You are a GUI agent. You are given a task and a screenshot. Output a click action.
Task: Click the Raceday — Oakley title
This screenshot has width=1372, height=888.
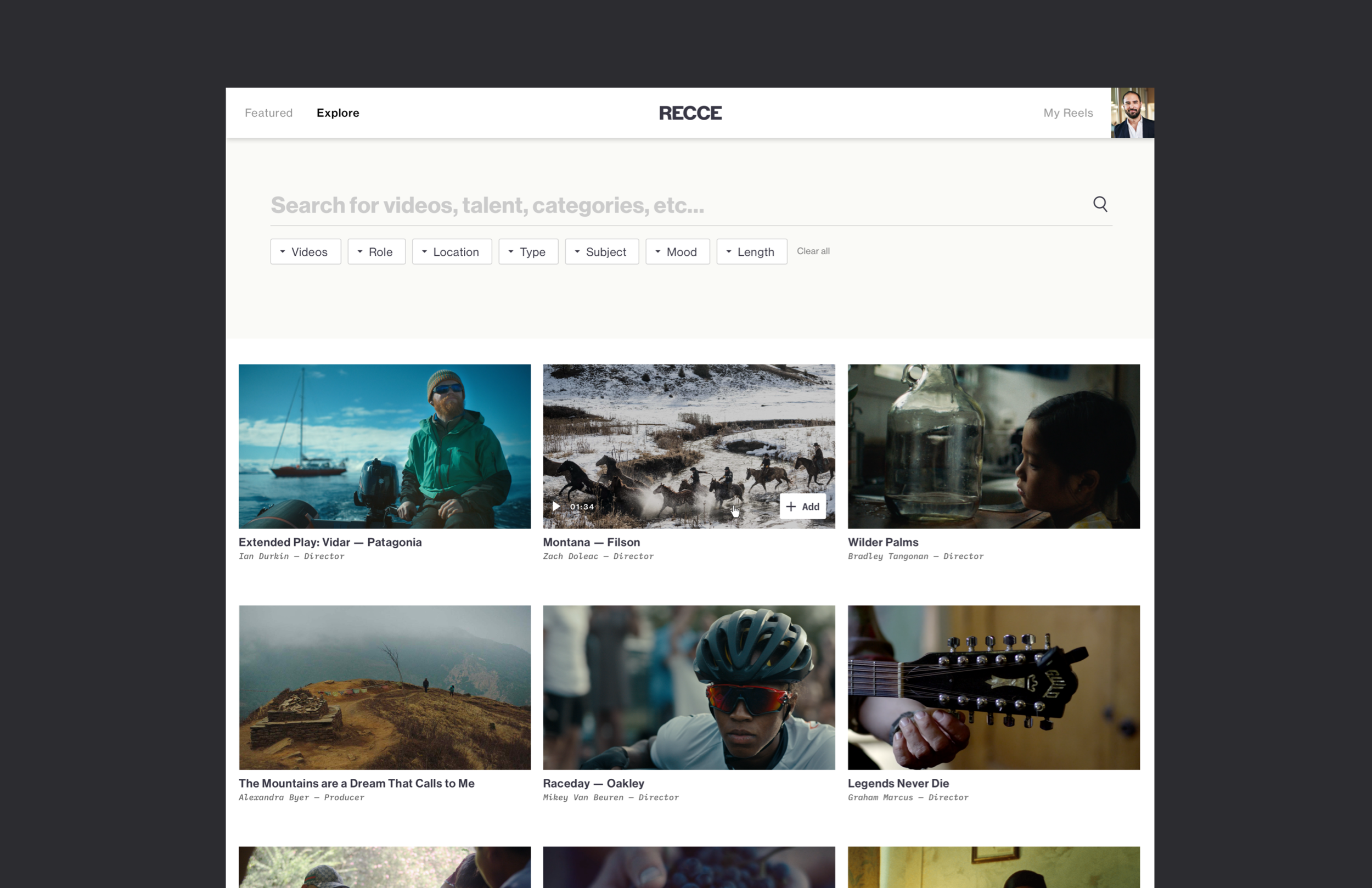pos(594,783)
